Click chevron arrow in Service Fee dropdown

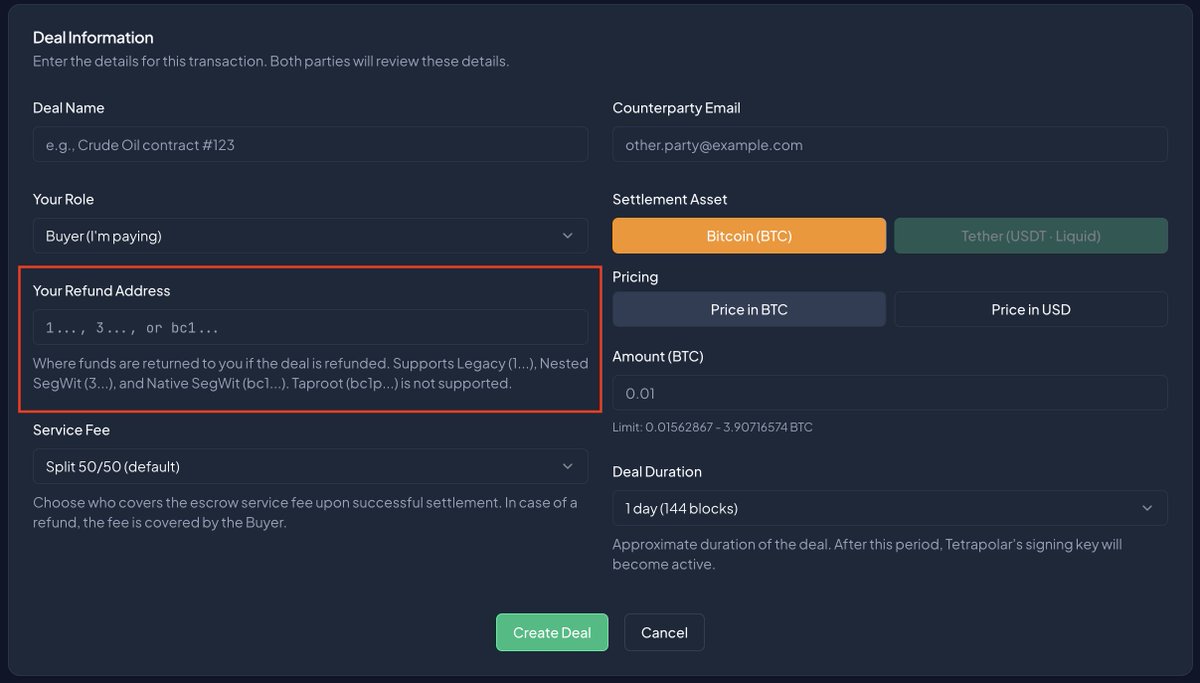(x=568, y=466)
